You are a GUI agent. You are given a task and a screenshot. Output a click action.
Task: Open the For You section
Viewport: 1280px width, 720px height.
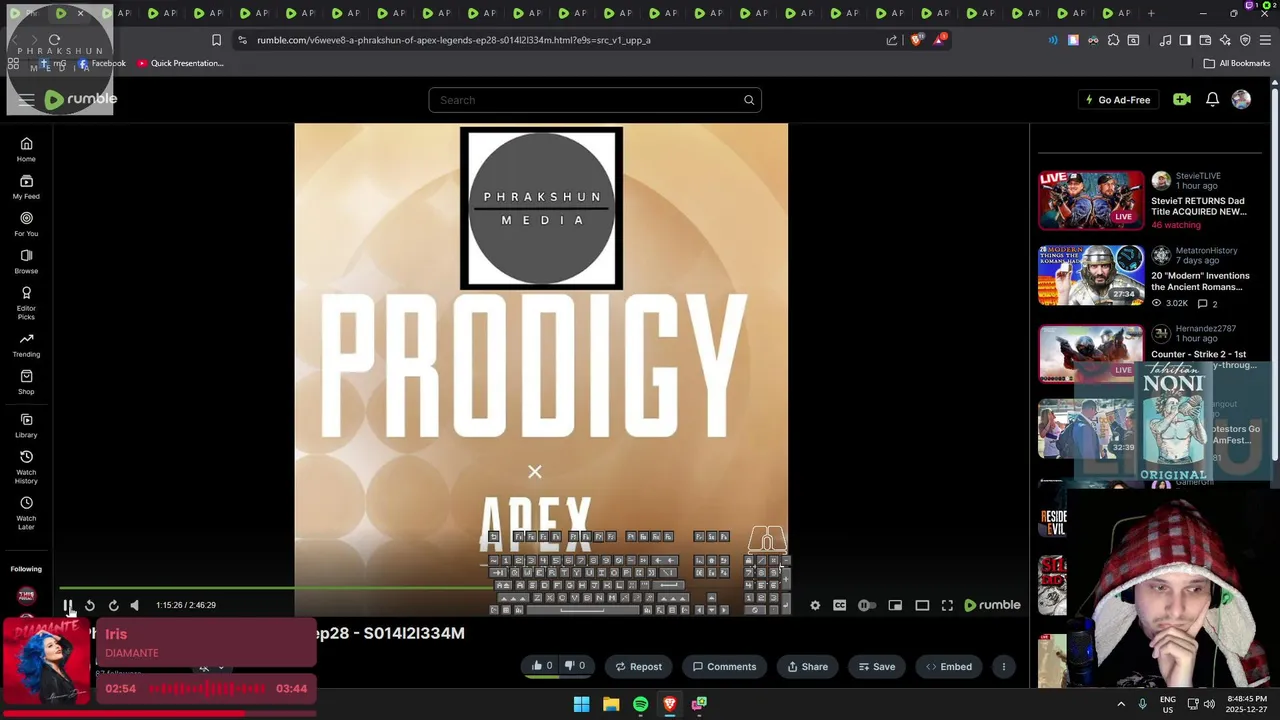26,223
